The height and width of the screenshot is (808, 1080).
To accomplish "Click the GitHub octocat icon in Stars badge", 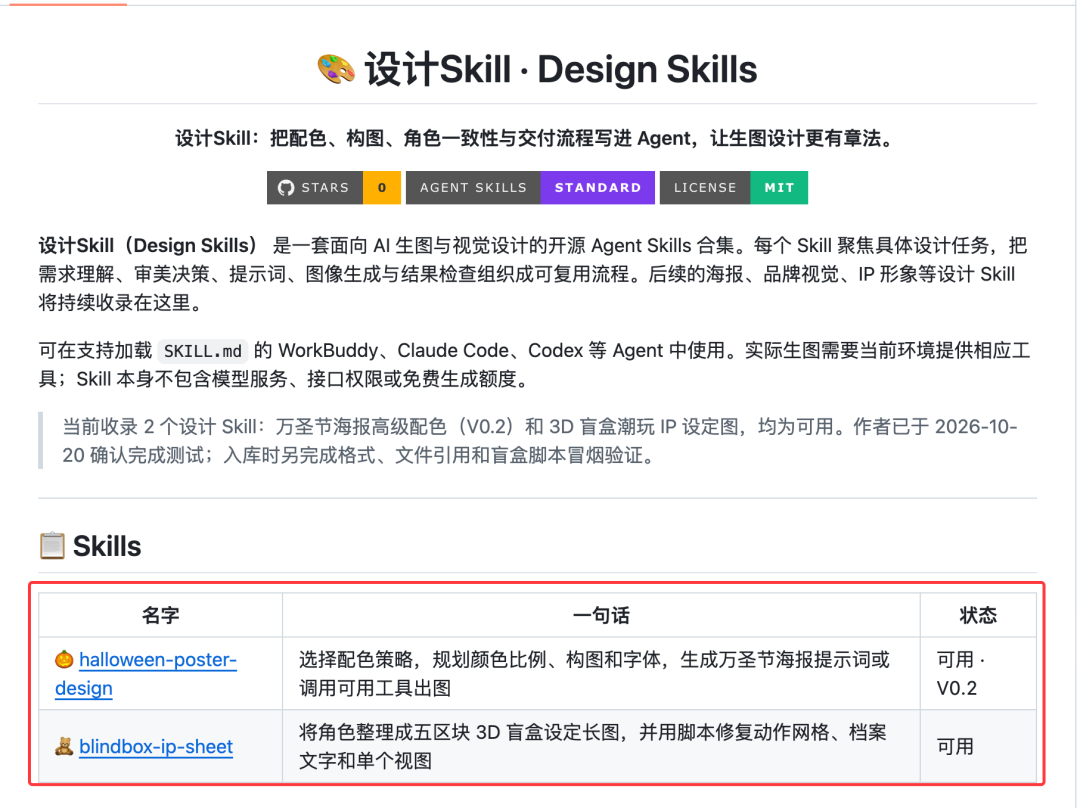I will pos(286,187).
